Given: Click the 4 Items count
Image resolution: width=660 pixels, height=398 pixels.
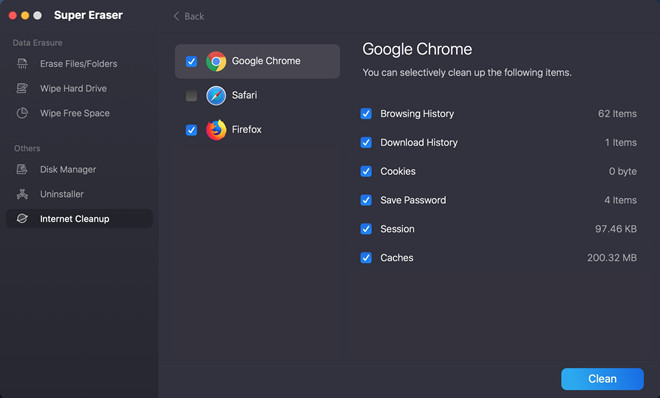Looking at the screenshot, I should (620, 200).
